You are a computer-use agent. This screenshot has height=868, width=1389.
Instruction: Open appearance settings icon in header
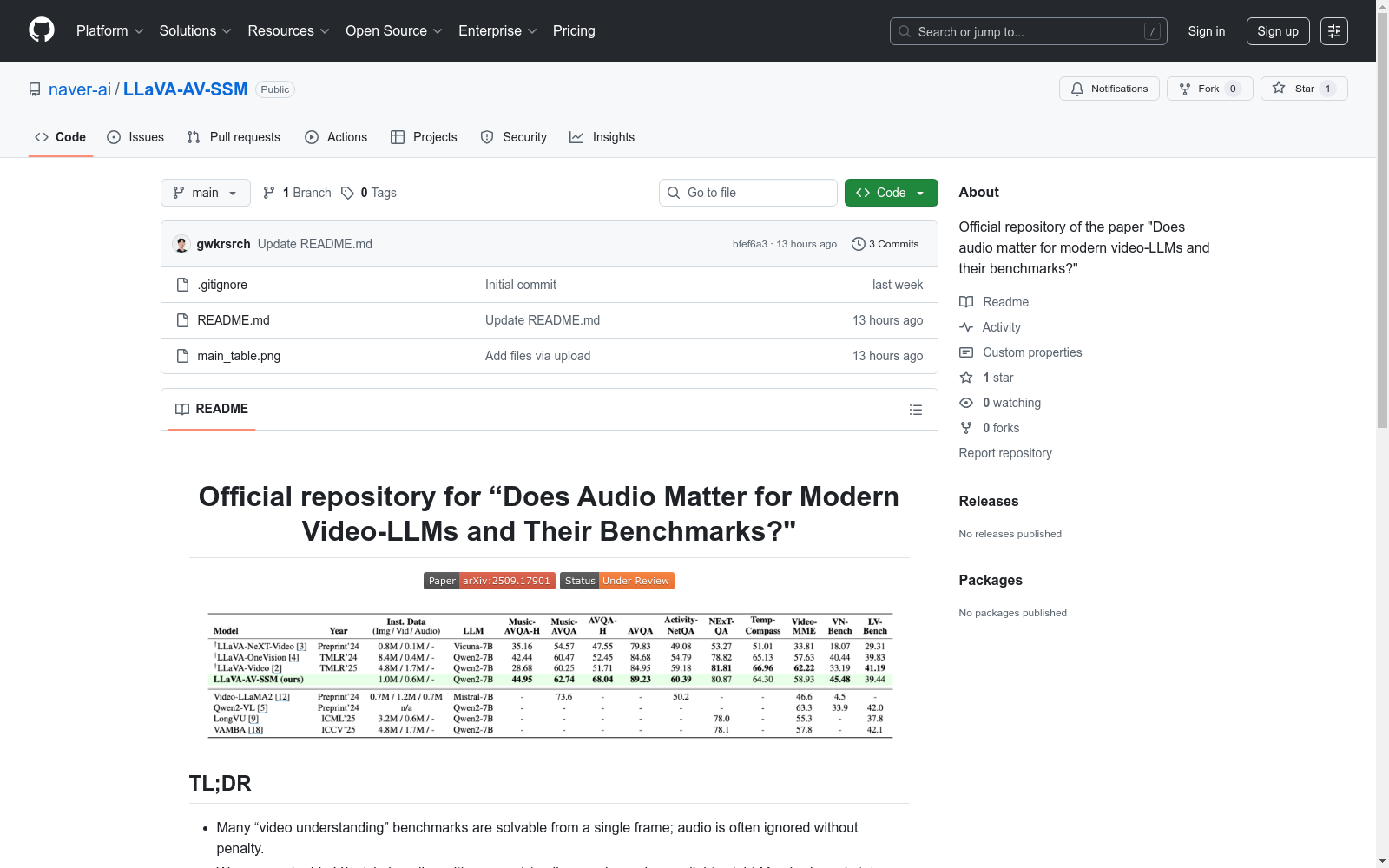1334,31
